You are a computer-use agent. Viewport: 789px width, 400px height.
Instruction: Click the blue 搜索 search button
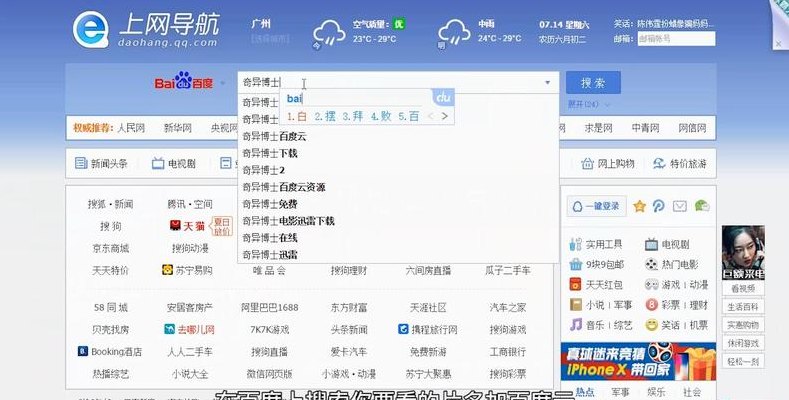(x=593, y=83)
